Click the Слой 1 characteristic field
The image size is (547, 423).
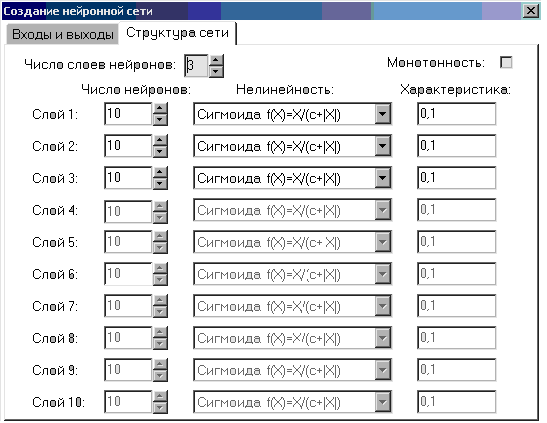pyautogui.click(x=456, y=114)
